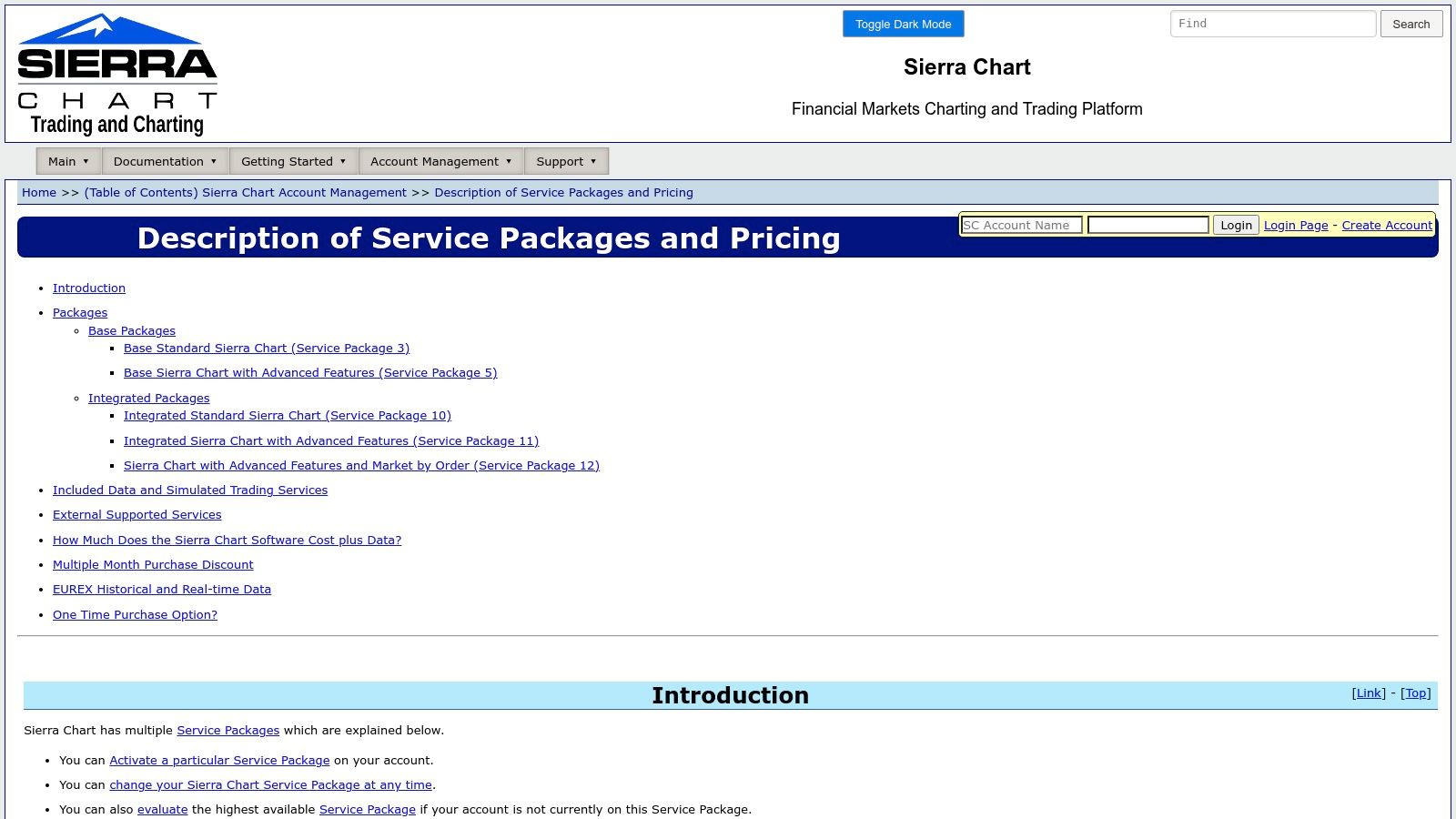Expand the Main dropdown menu
This screenshot has height=819, width=1456.
tap(68, 161)
